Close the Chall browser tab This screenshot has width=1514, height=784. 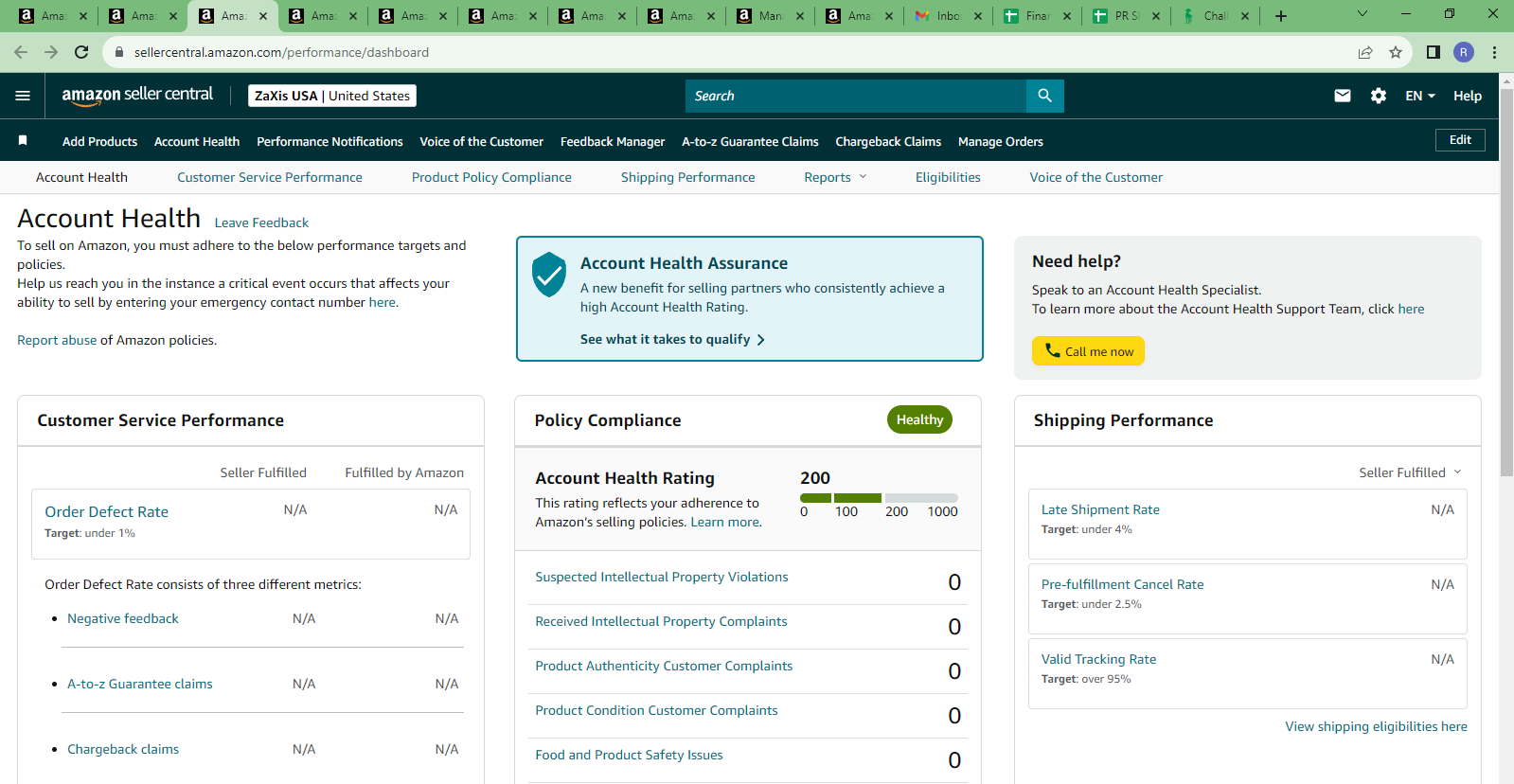pos(1245,16)
